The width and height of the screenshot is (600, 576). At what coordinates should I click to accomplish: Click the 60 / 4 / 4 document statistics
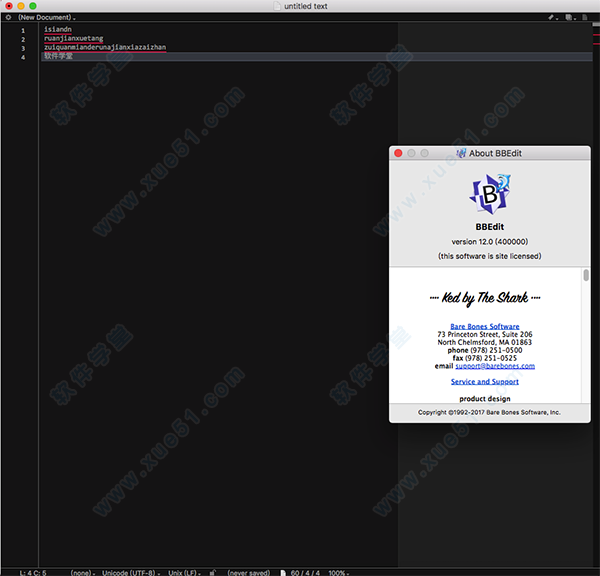[305, 573]
